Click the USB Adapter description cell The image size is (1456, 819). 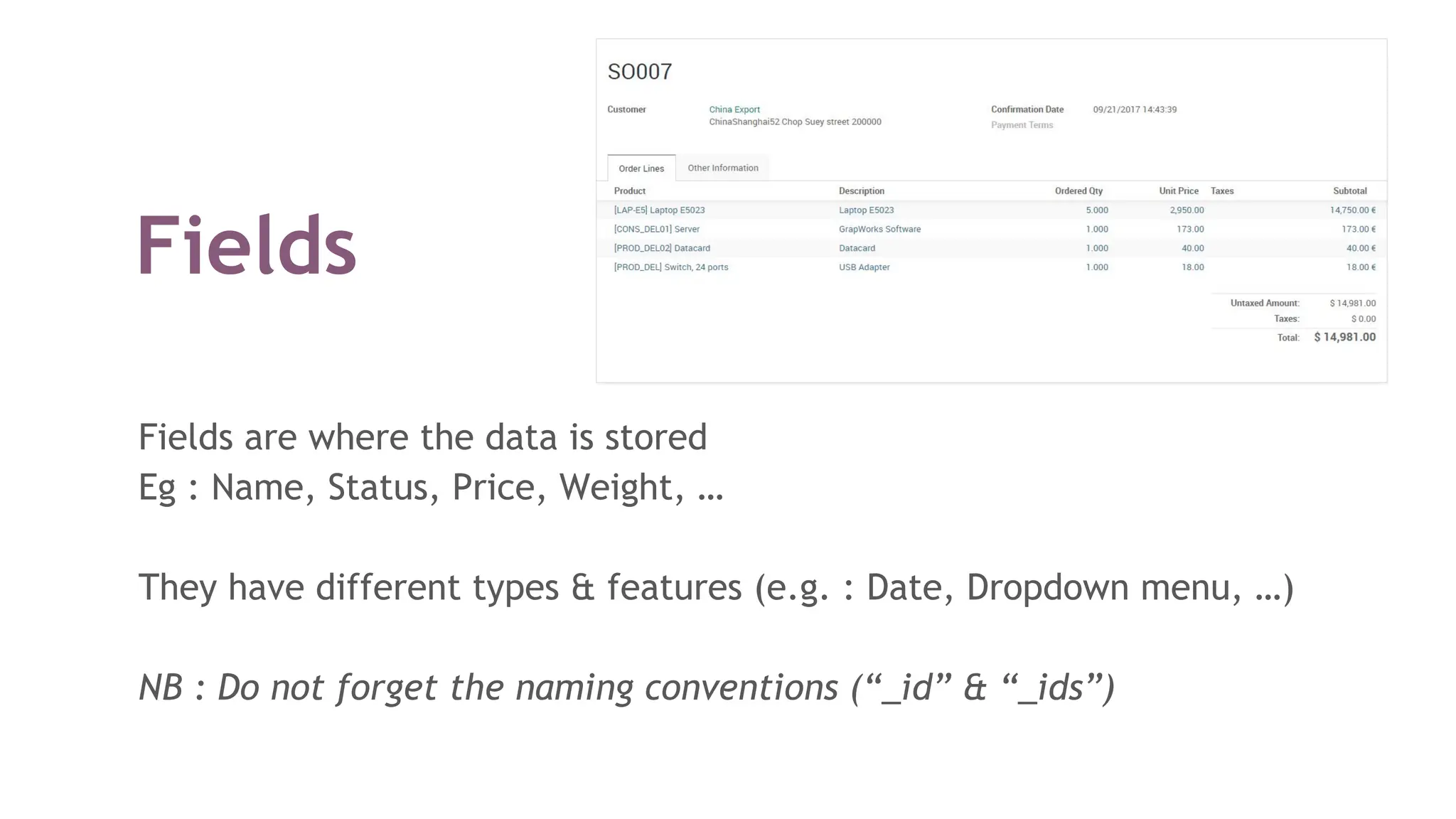(864, 267)
